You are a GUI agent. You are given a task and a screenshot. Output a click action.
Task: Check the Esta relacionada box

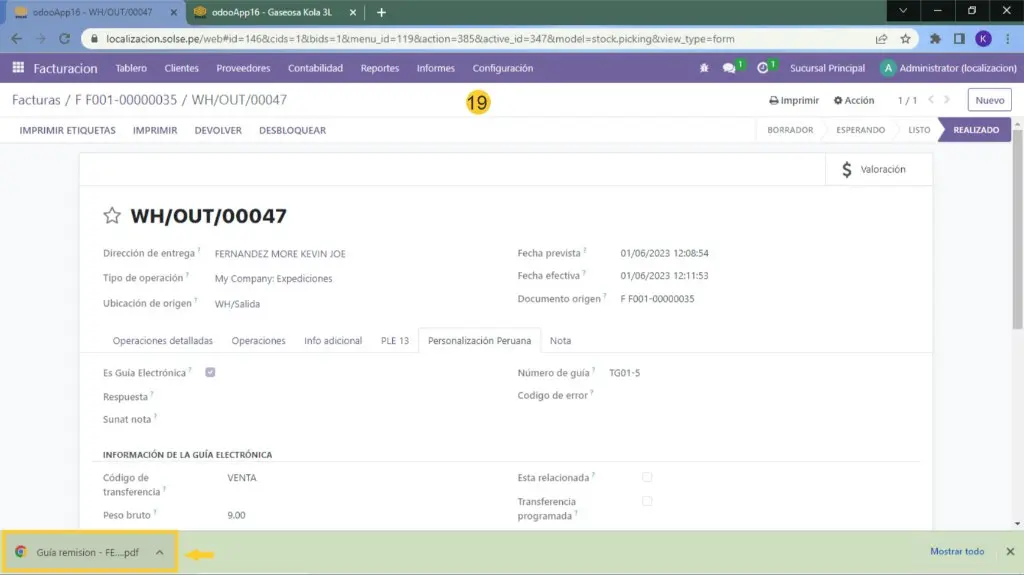click(647, 477)
